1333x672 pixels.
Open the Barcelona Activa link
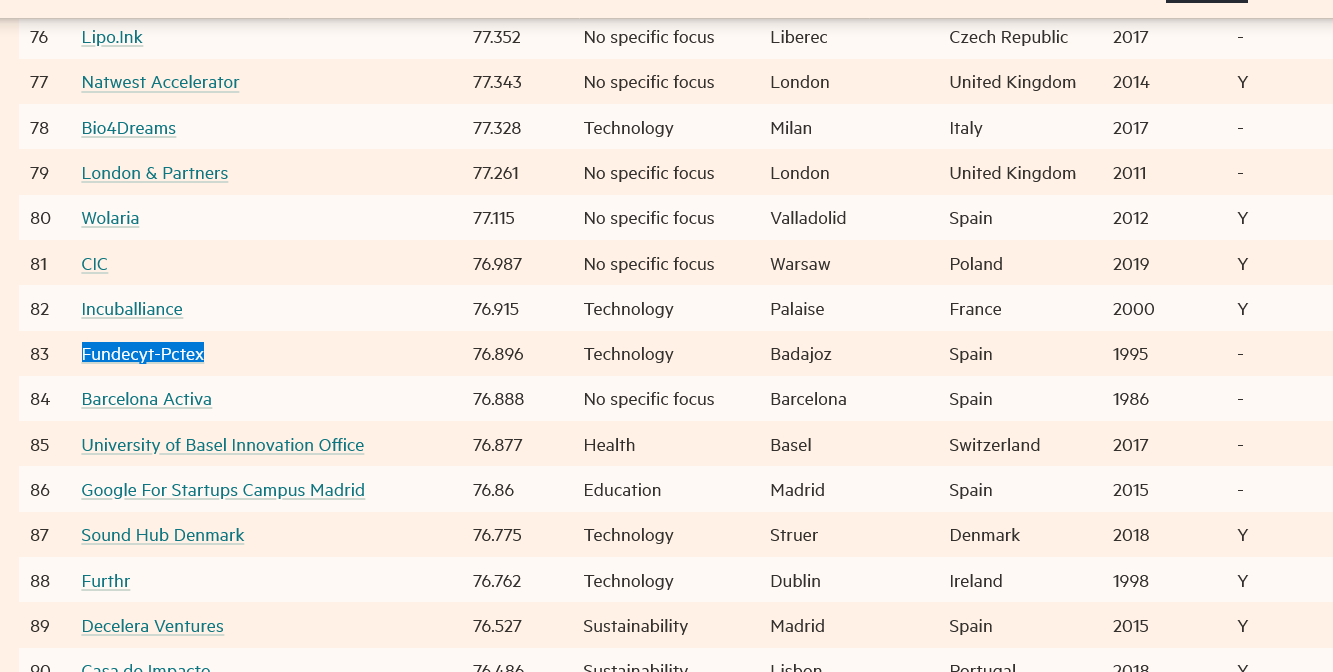tap(146, 399)
